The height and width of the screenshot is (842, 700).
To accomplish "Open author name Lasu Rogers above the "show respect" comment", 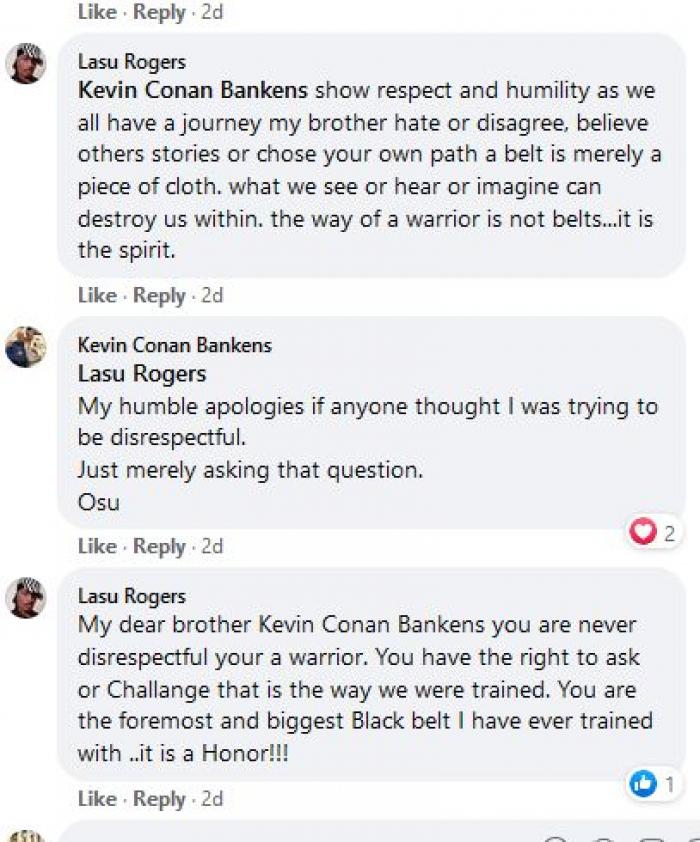I will pos(132,63).
